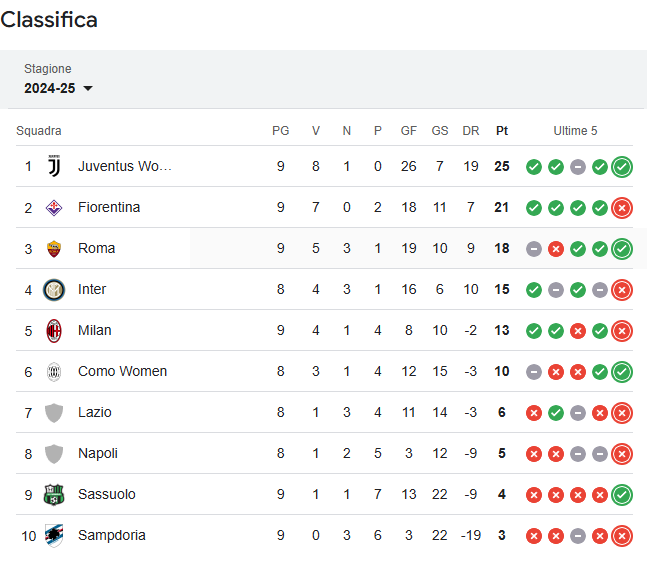Click the Juventus club crest icon
647x576 pixels.
click(54, 166)
